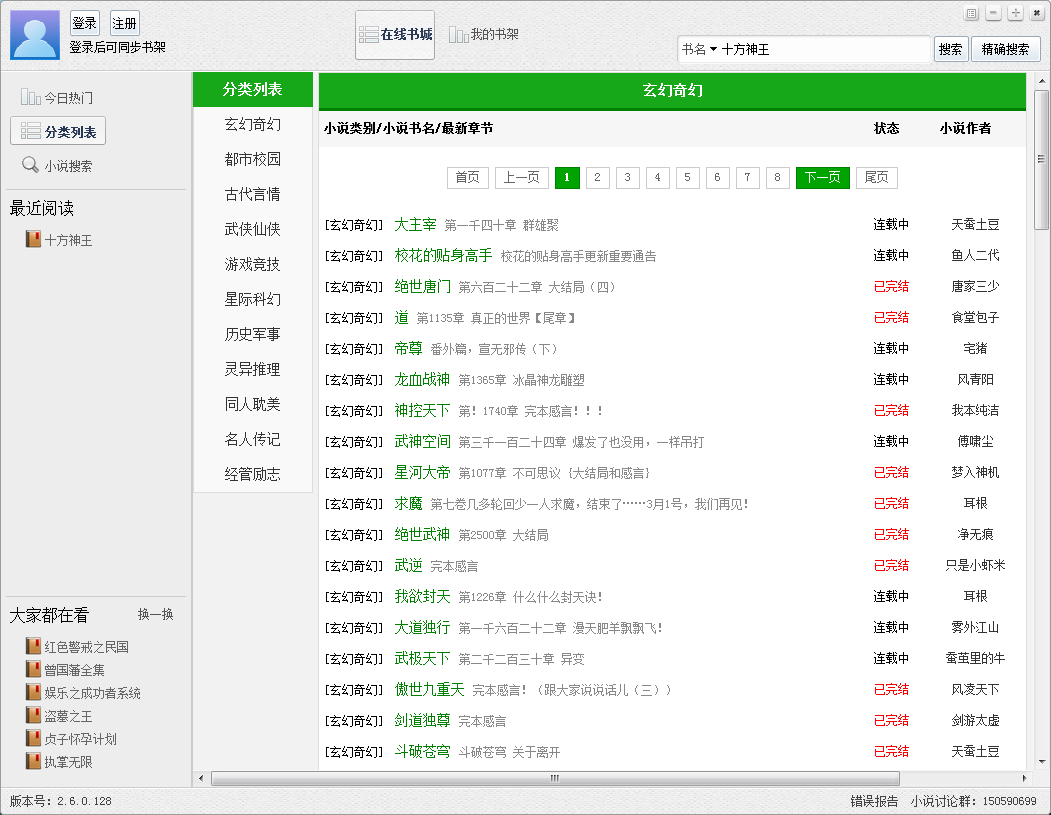Expand the 书名 search type dropdown
1051x815 pixels.
tap(700, 49)
